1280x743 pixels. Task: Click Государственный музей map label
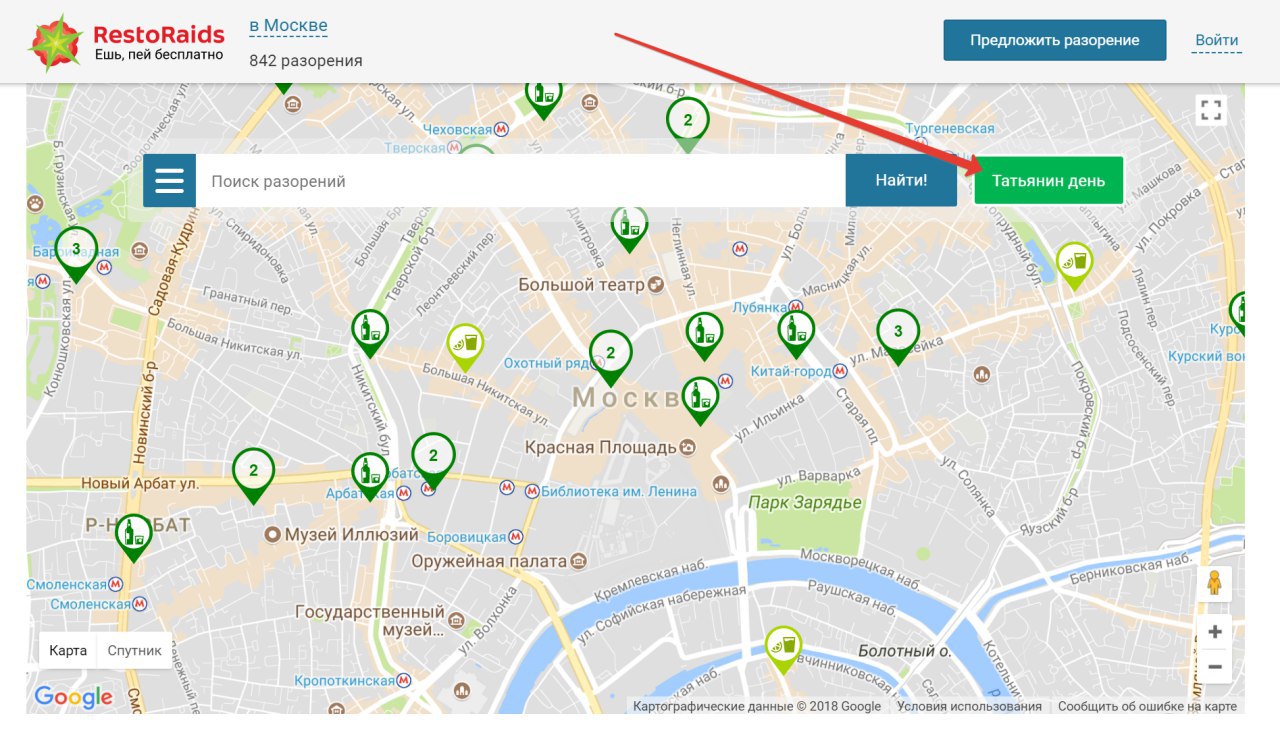click(370, 621)
